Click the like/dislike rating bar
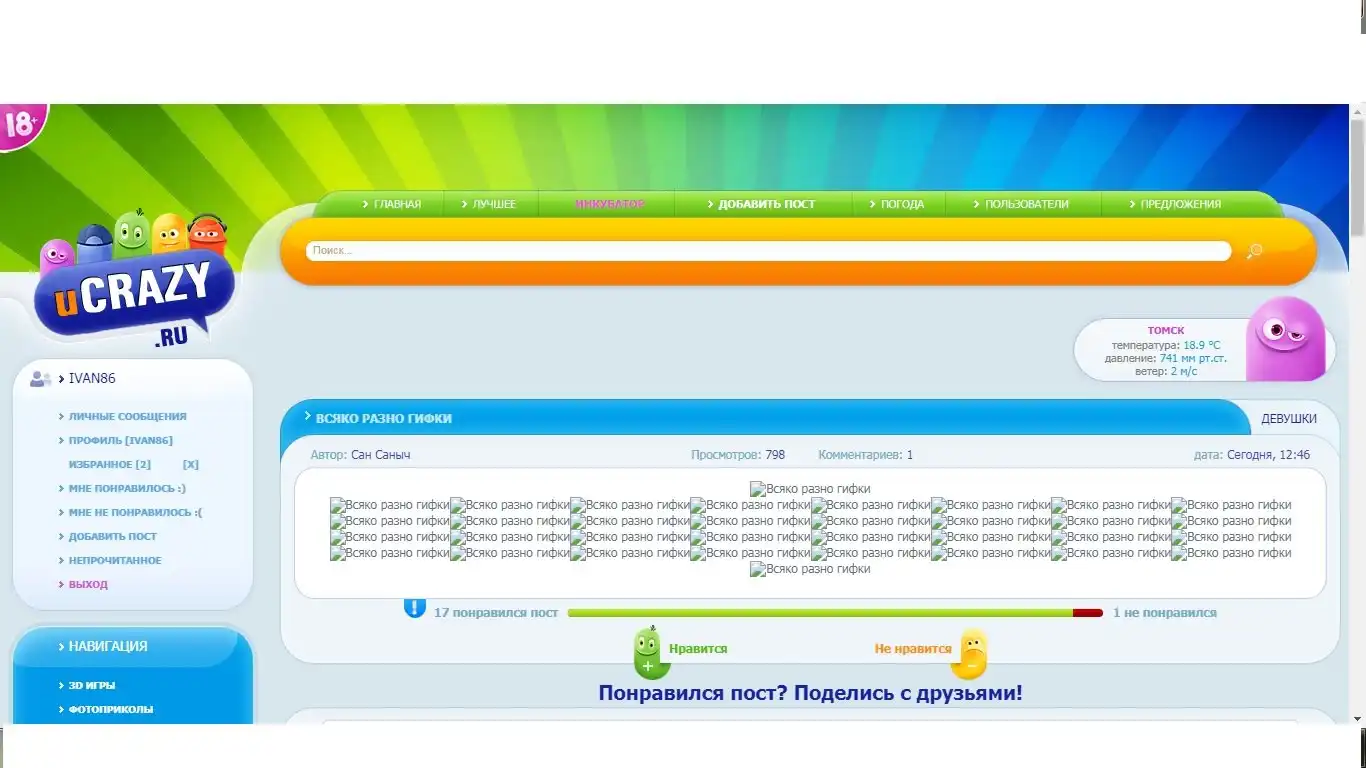Screen dimensions: 1366x768 tap(834, 613)
